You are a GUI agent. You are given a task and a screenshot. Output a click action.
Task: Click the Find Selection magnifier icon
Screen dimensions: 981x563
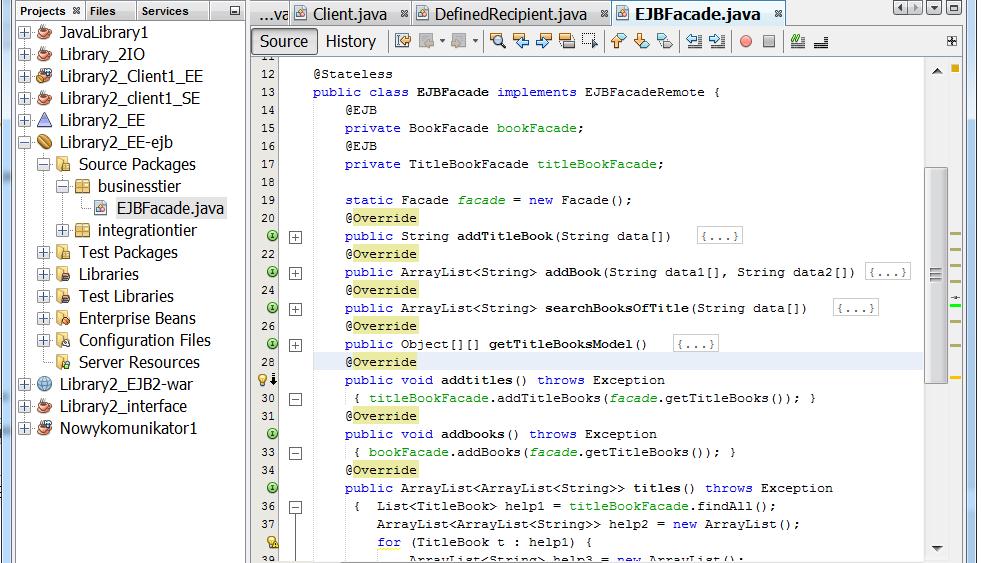pos(498,41)
